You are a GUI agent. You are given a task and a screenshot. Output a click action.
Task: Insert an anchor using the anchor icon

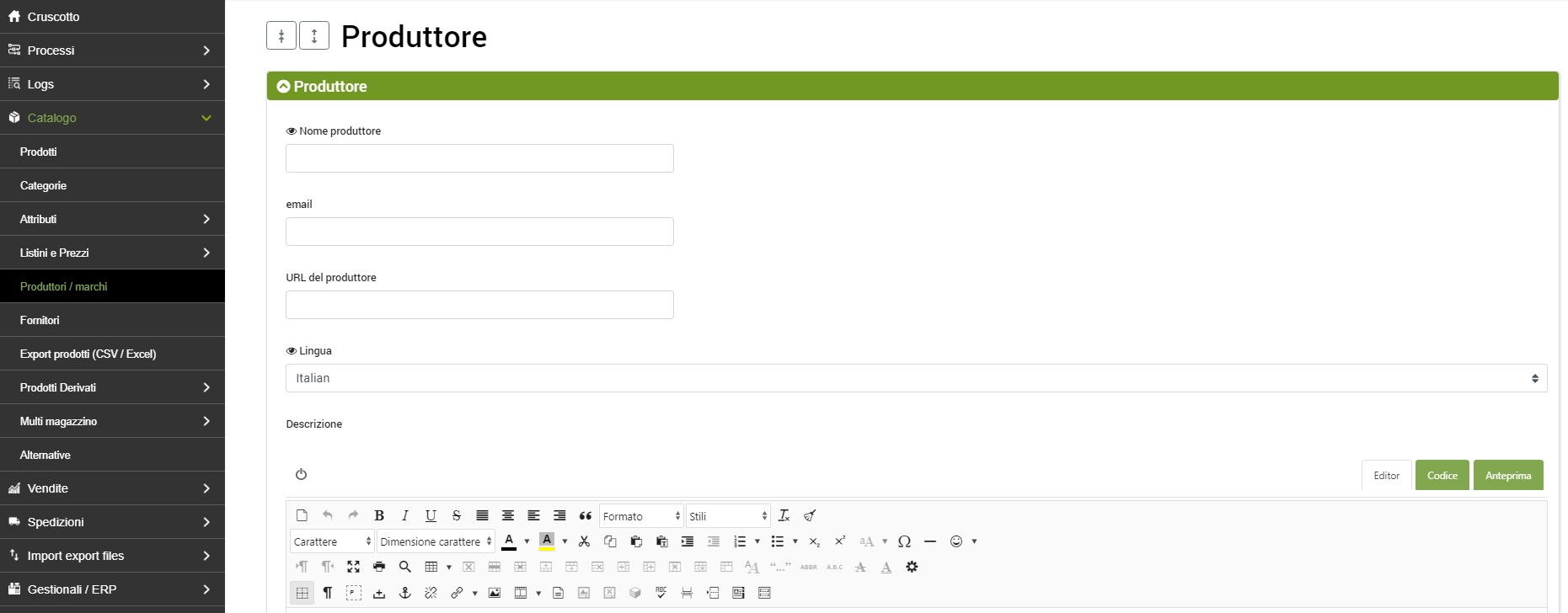(404, 593)
